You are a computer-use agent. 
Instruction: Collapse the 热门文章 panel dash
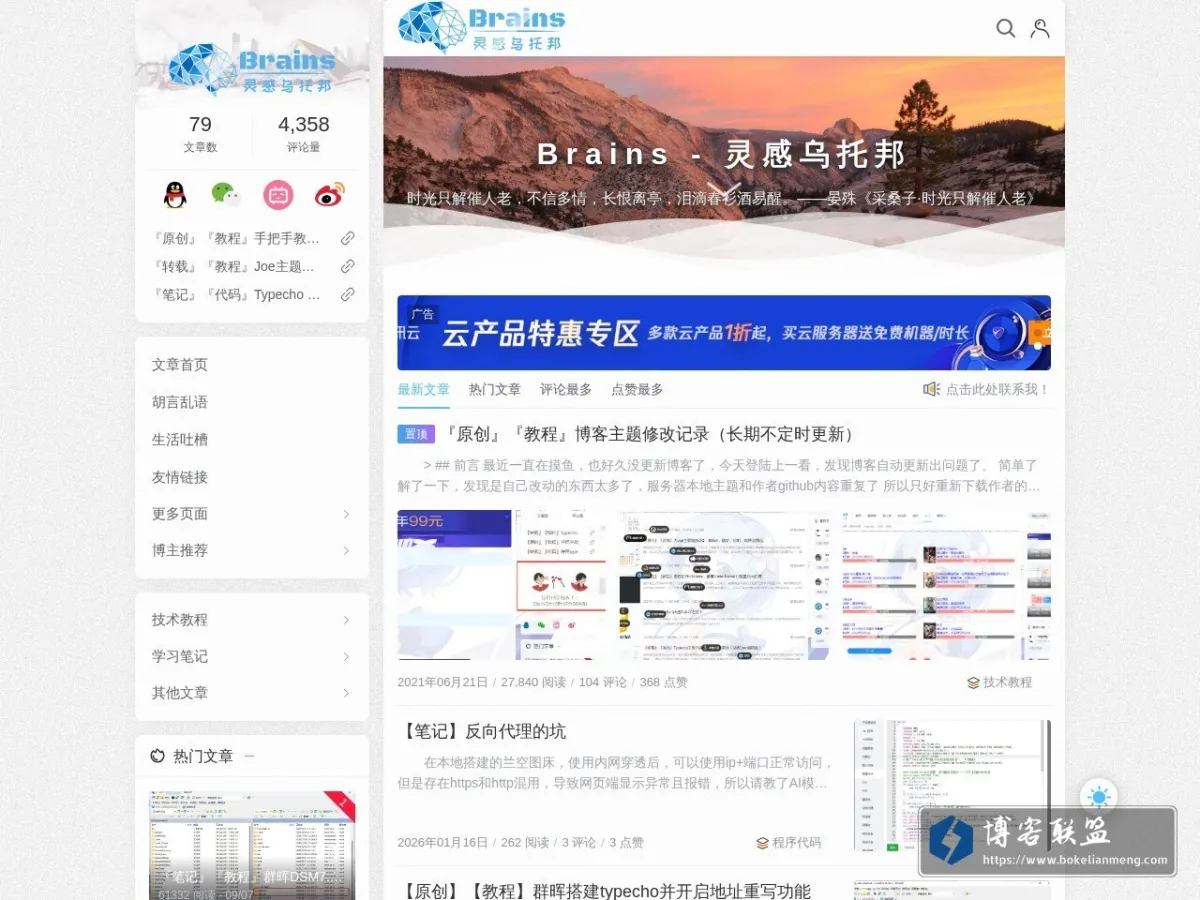[x=249, y=756]
